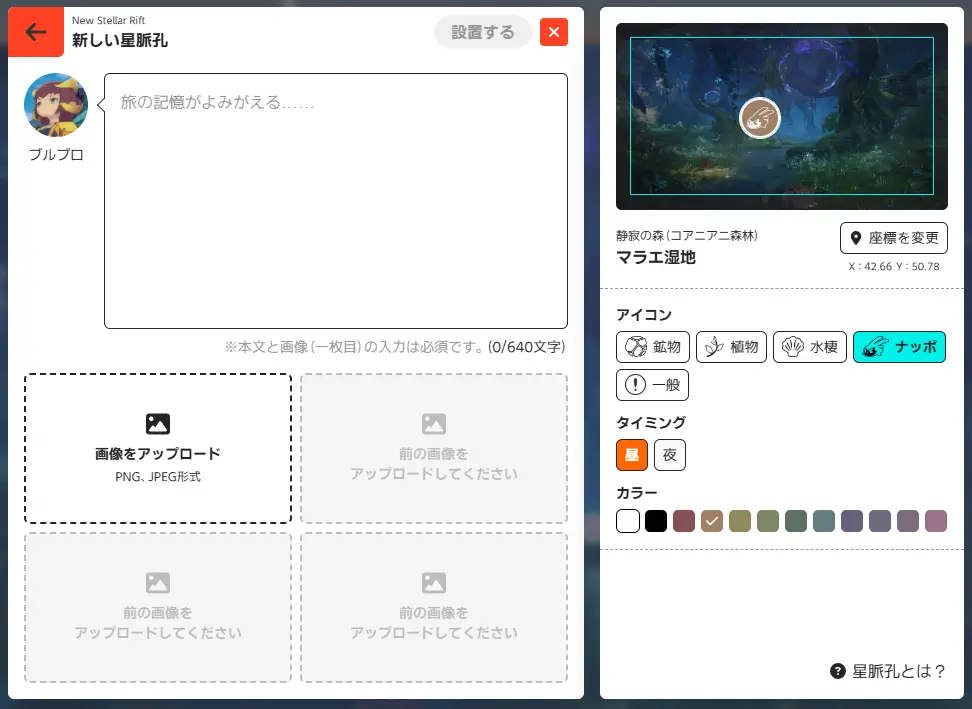Select the 植物 plant icon option

pyautogui.click(x=731, y=347)
